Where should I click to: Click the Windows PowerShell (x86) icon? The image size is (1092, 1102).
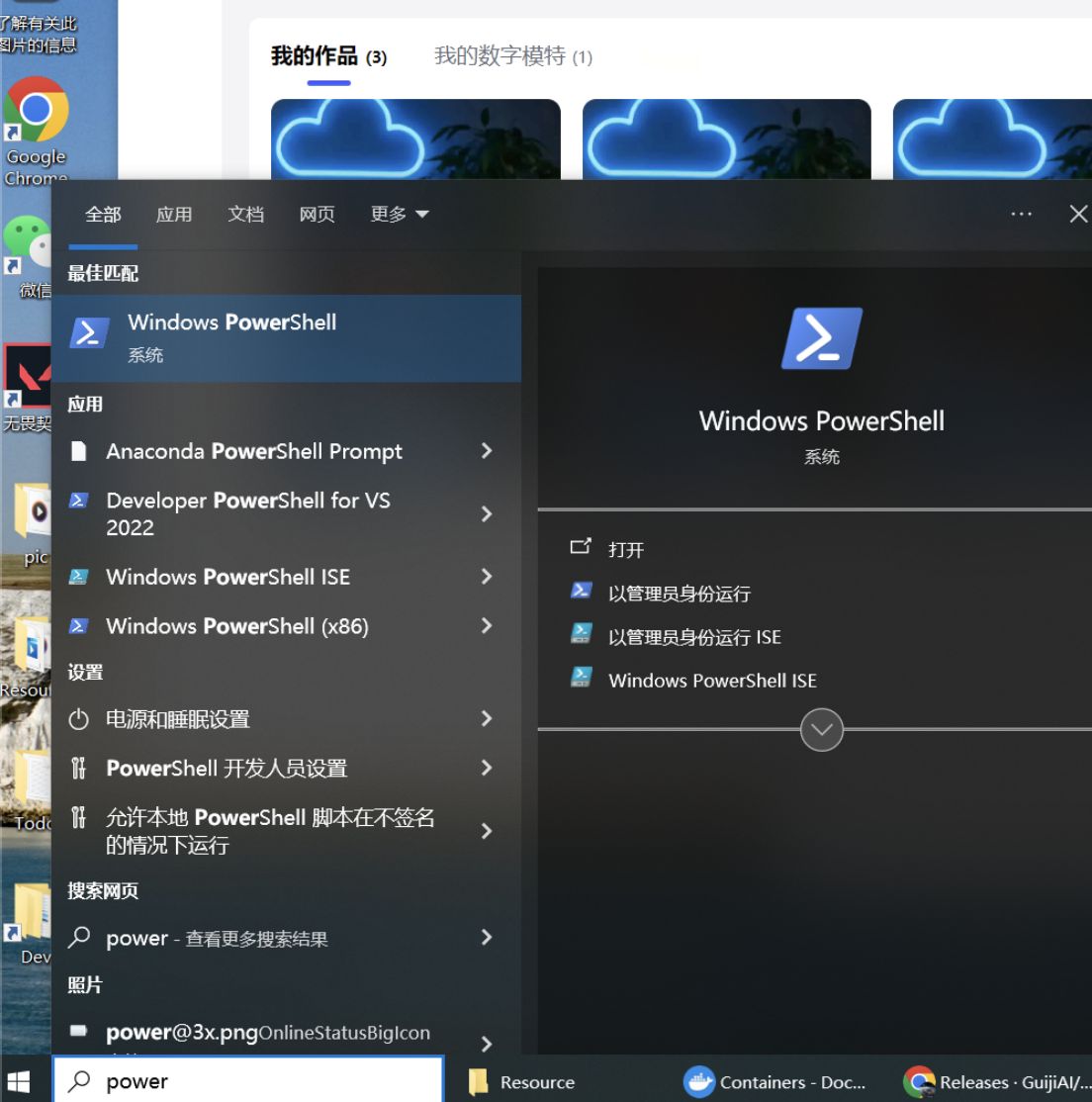click(78, 625)
